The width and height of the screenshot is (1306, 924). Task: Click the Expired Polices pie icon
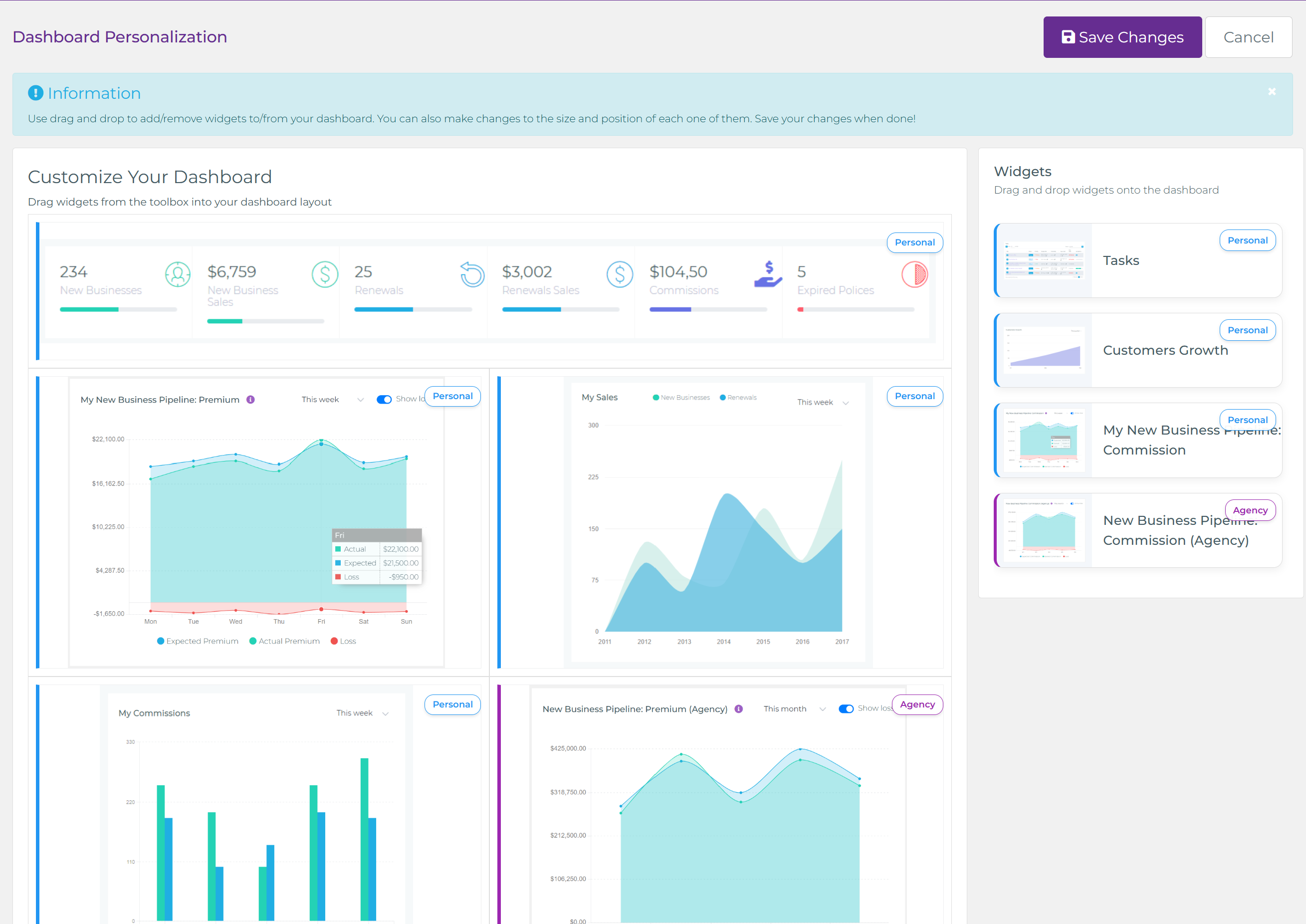[x=915, y=274]
